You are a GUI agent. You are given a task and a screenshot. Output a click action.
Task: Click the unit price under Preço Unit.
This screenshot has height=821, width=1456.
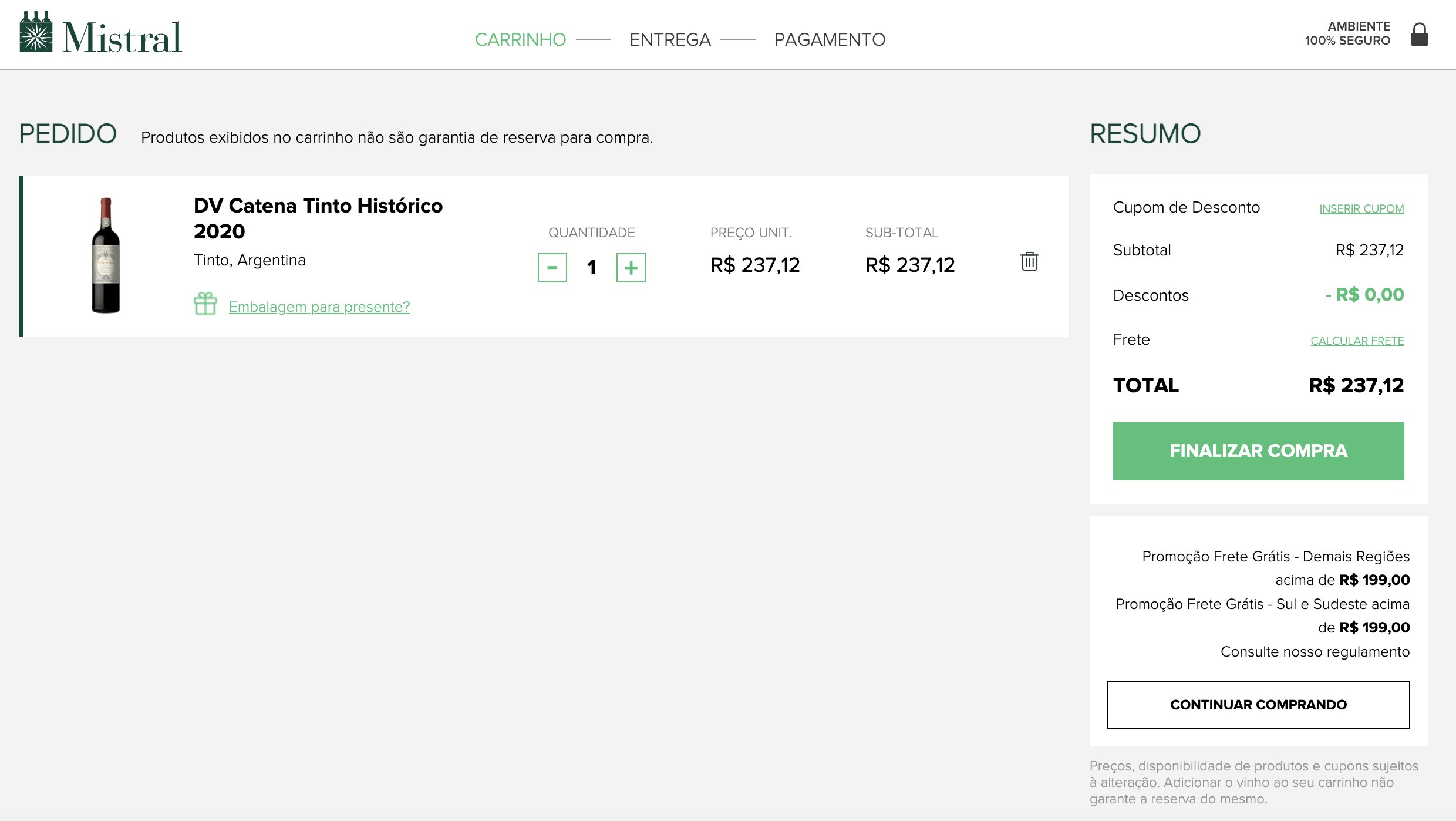click(x=755, y=265)
